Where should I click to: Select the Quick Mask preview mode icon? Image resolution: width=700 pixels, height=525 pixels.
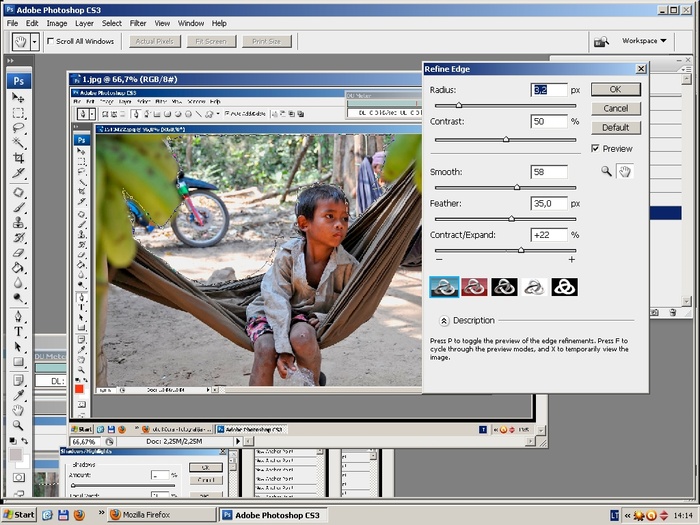pyautogui.click(x=474, y=287)
